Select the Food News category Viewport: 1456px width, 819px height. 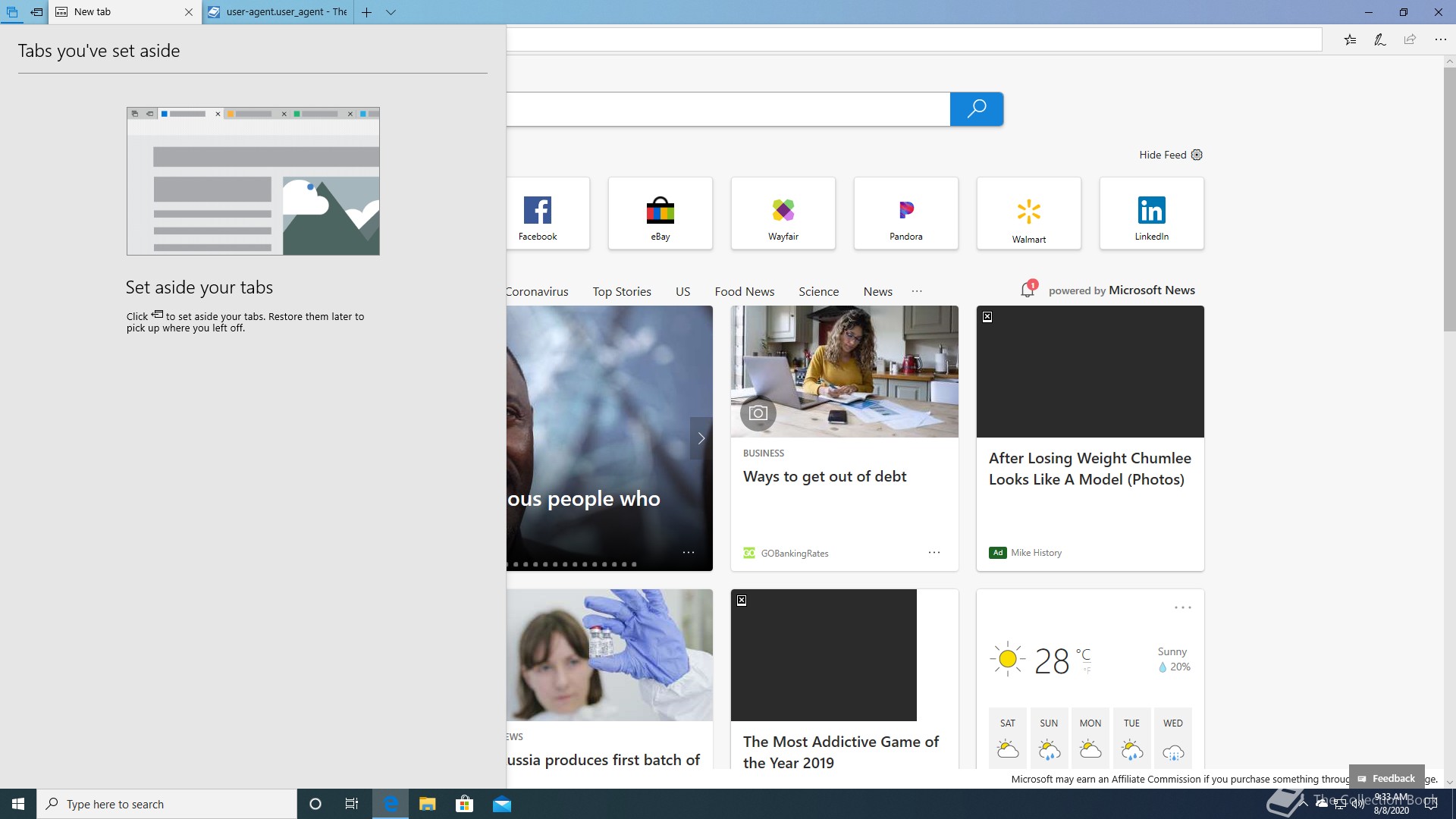744,291
